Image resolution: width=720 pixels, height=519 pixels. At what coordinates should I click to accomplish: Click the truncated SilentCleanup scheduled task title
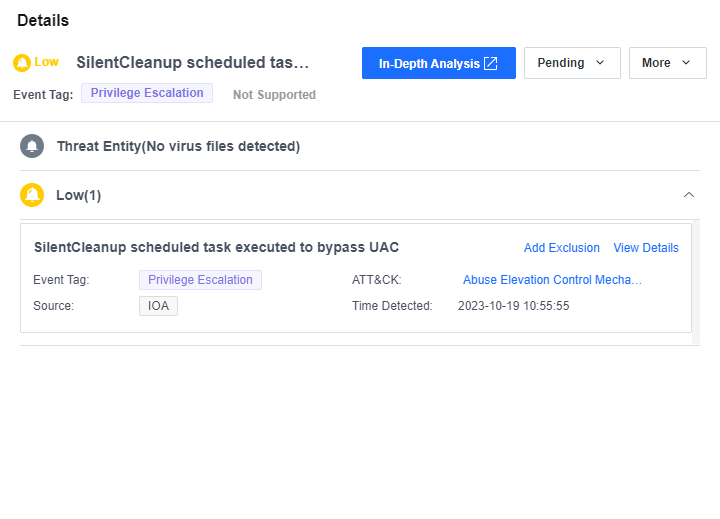pyautogui.click(x=192, y=63)
